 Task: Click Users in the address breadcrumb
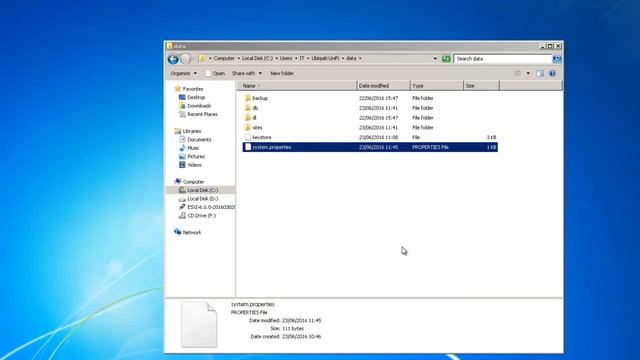click(286, 58)
